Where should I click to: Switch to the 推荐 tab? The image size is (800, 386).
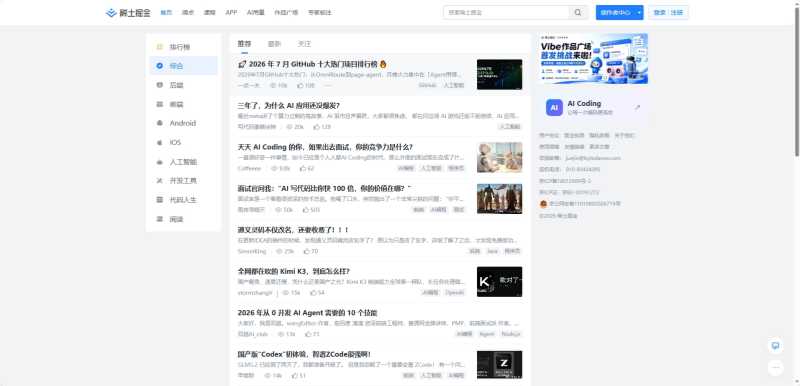click(x=244, y=44)
